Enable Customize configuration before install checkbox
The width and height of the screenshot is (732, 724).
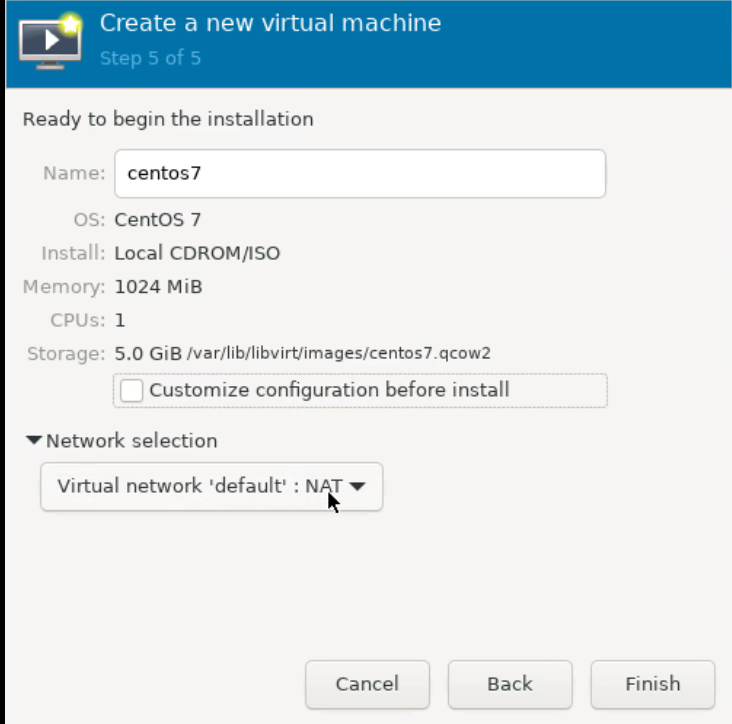coord(131,390)
